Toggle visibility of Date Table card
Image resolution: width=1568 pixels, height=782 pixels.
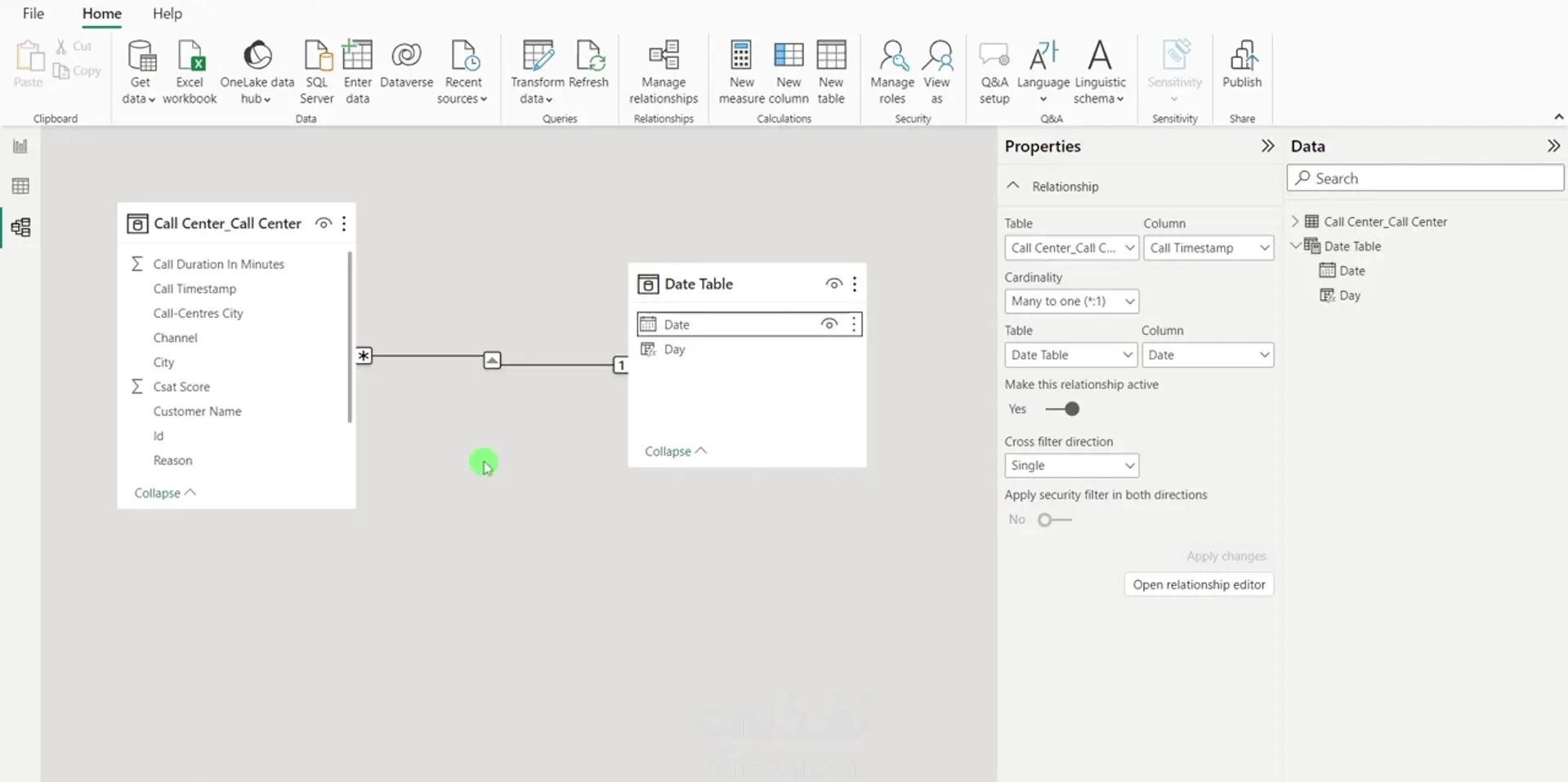[x=834, y=284]
